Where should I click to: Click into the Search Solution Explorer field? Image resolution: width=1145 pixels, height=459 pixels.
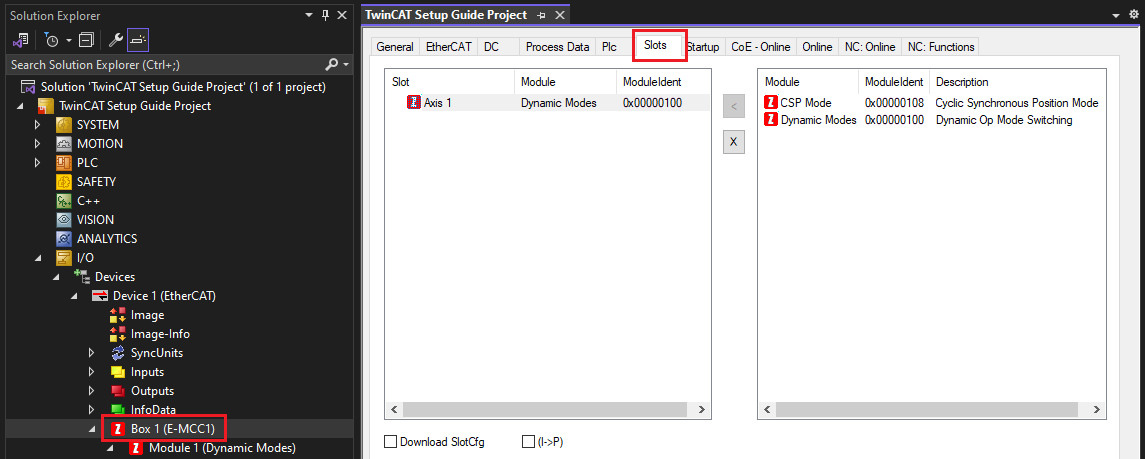click(x=164, y=65)
